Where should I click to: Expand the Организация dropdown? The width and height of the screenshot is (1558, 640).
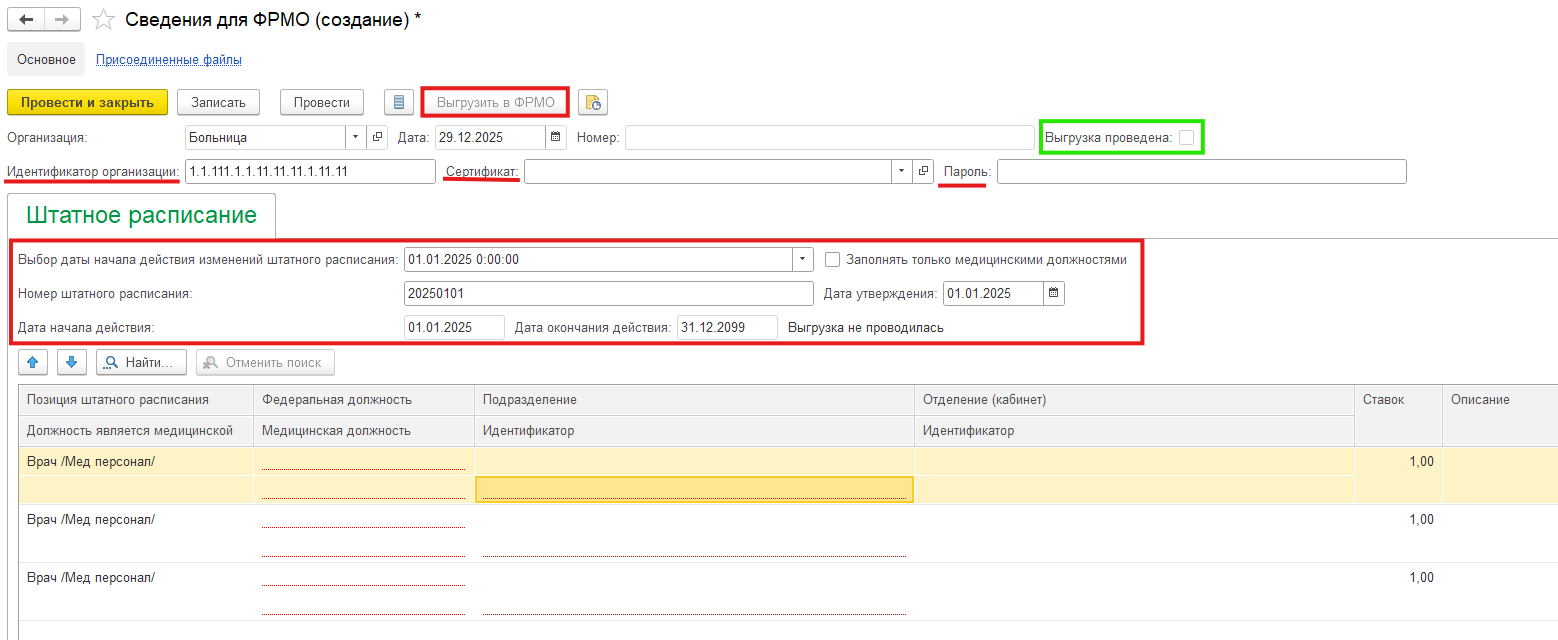tap(356, 137)
